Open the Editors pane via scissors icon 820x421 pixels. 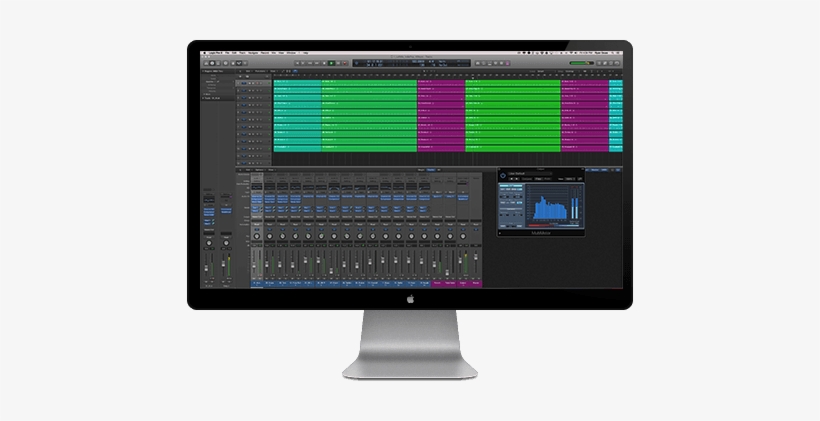coord(245,63)
